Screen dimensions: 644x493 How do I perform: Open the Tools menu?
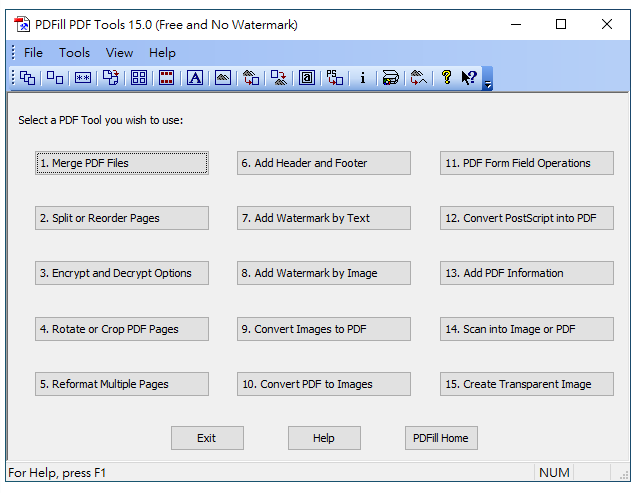click(x=74, y=53)
